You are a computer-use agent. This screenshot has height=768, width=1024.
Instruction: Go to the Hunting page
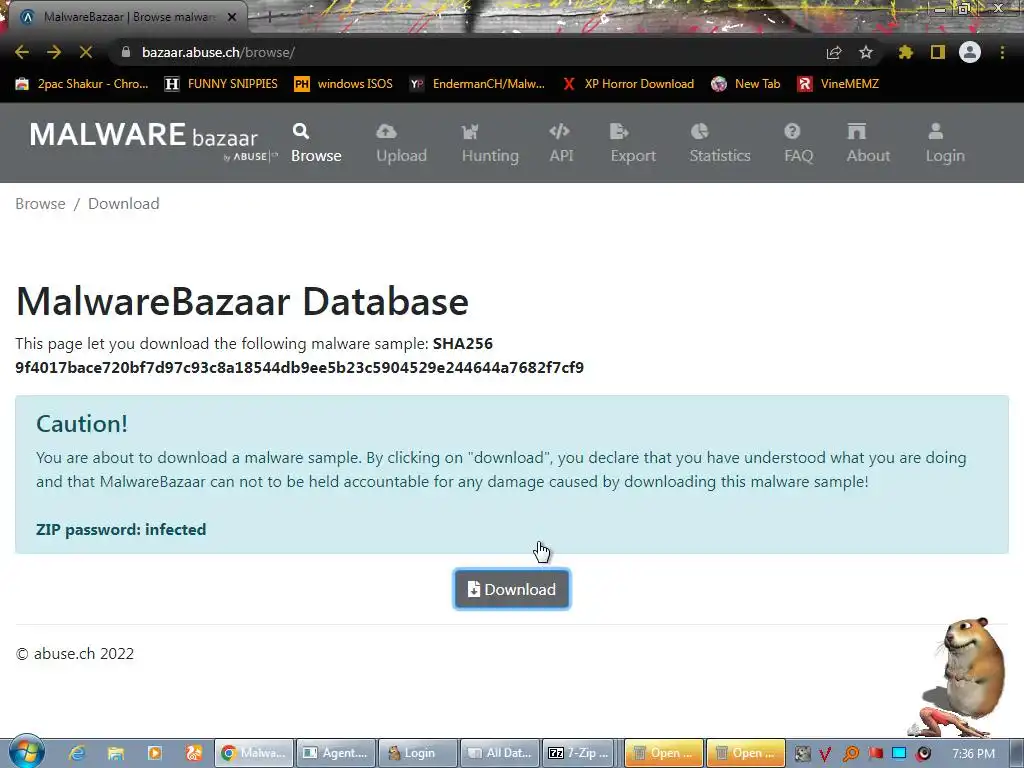pos(490,143)
